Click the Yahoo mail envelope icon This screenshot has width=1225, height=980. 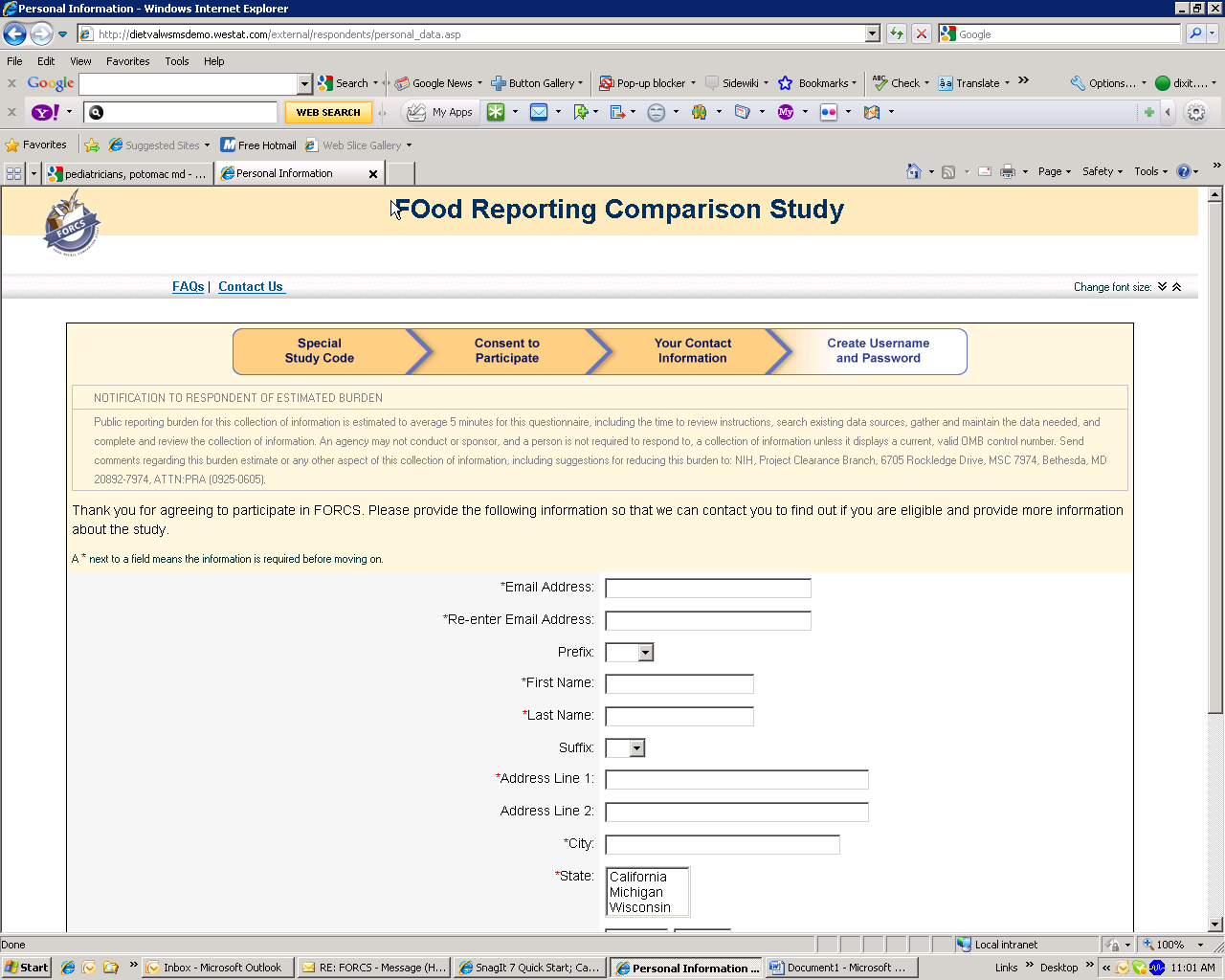click(539, 112)
